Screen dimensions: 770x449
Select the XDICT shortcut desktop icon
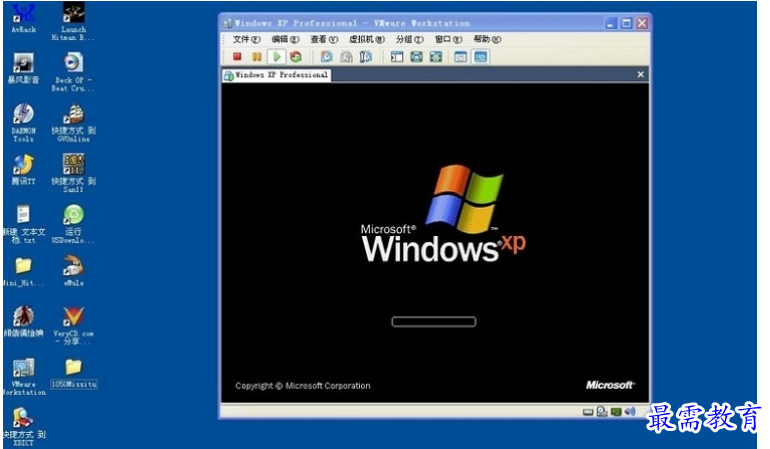click(x=23, y=427)
